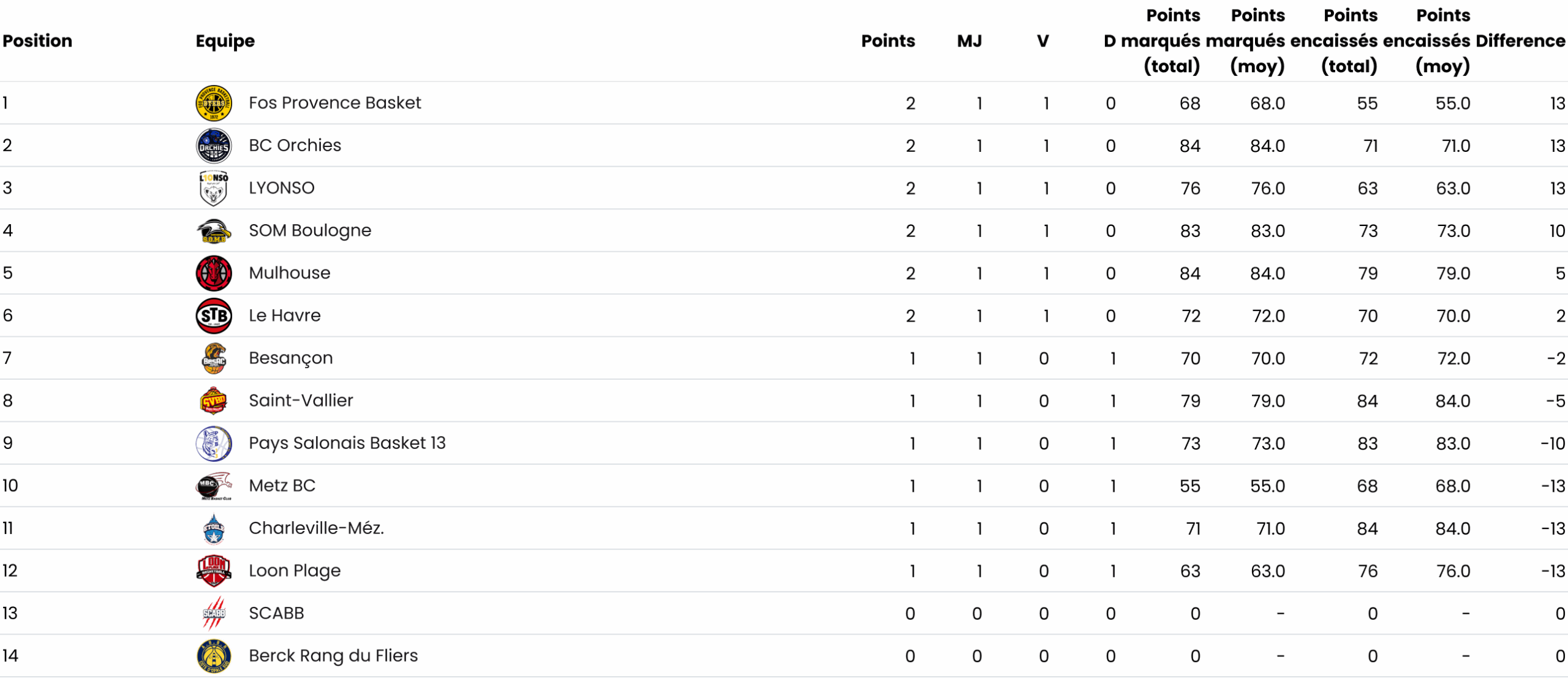
Task: Click the Besançon team logo
Action: 213,358
